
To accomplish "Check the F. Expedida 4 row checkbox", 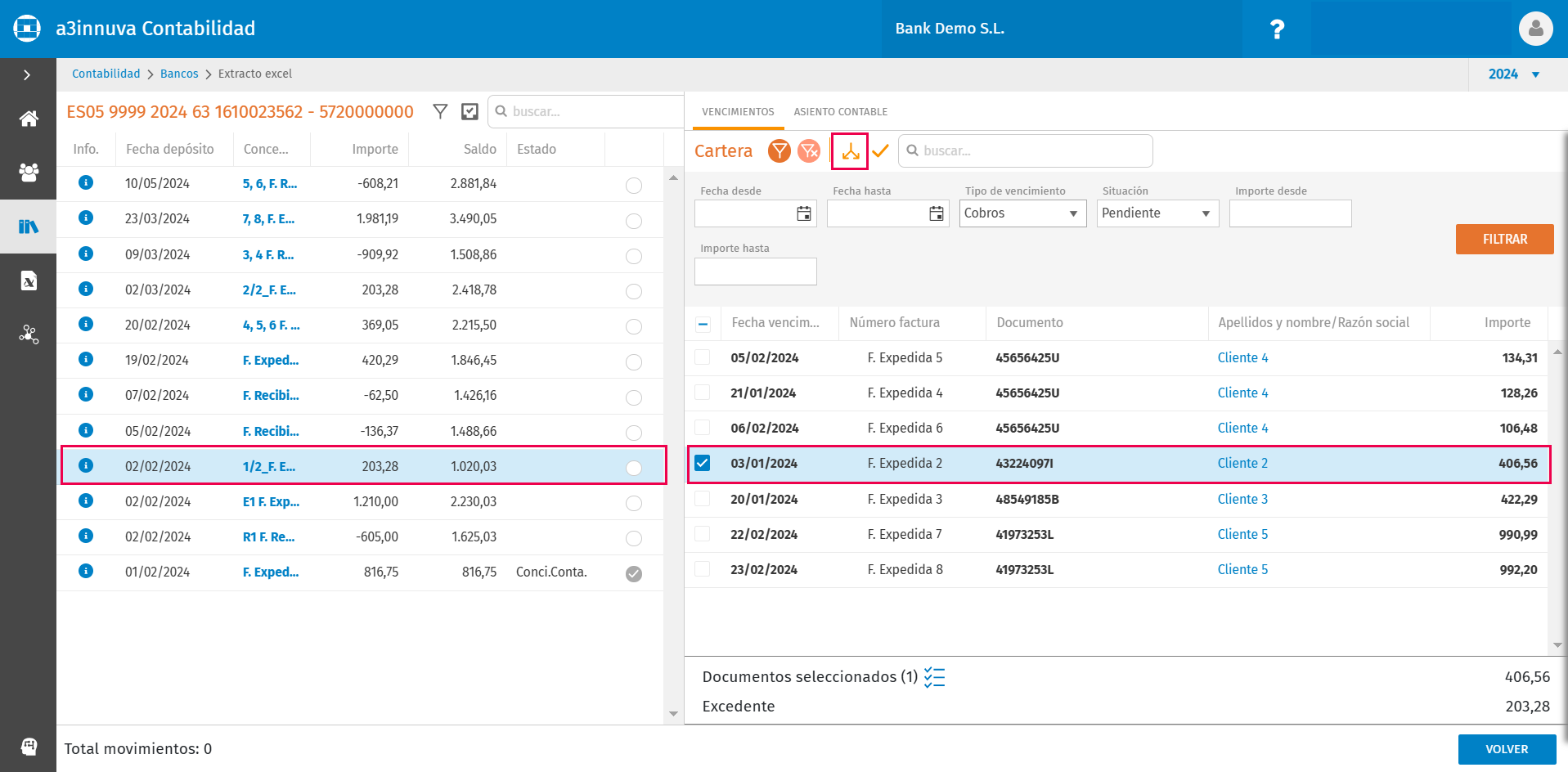I will click(703, 393).
